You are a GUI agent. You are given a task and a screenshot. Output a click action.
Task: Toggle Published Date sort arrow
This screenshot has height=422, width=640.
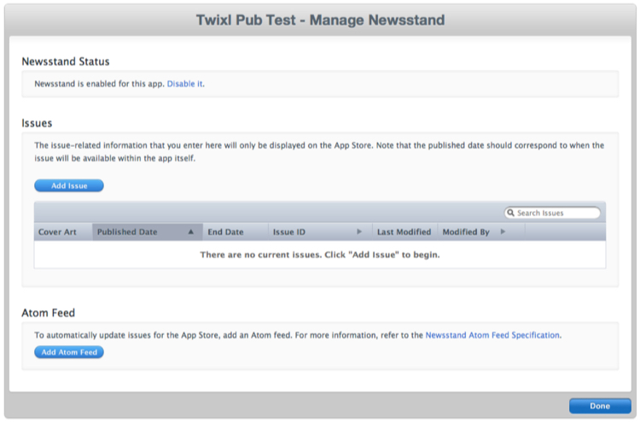point(191,232)
